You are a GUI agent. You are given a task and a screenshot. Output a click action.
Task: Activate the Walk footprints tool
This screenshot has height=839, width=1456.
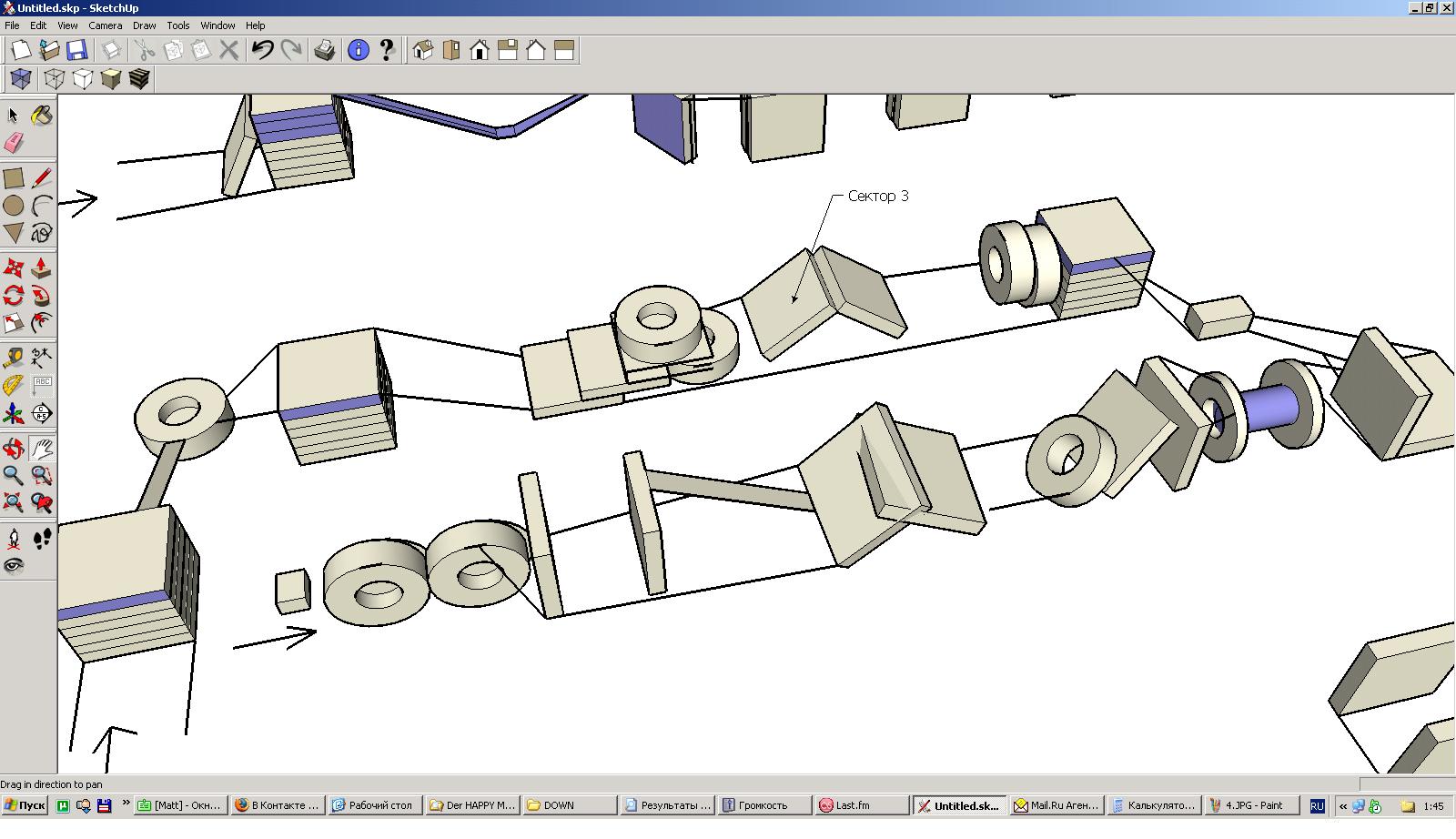[41, 539]
